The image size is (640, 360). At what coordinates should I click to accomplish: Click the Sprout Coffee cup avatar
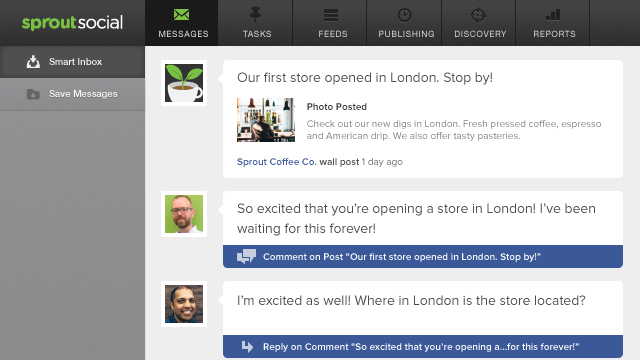coord(184,83)
